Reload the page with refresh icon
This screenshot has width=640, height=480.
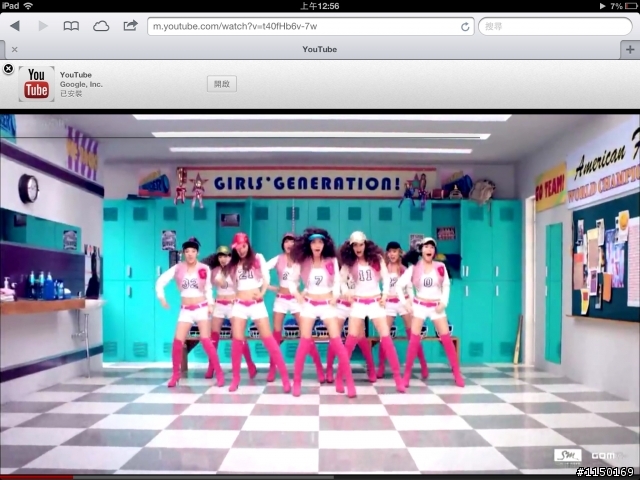[x=465, y=27]
